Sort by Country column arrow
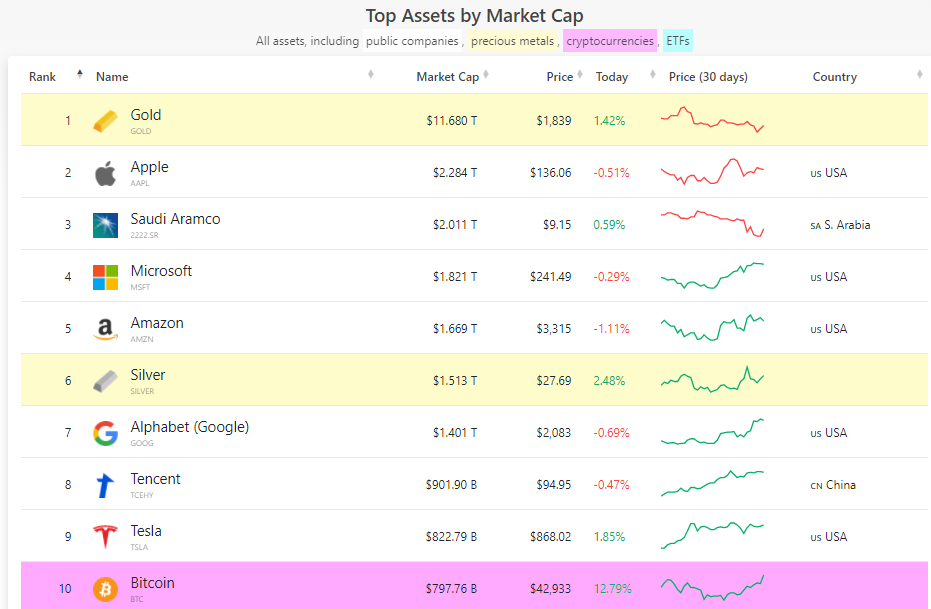This screenshot has height=609, width=931. point(920,74)
